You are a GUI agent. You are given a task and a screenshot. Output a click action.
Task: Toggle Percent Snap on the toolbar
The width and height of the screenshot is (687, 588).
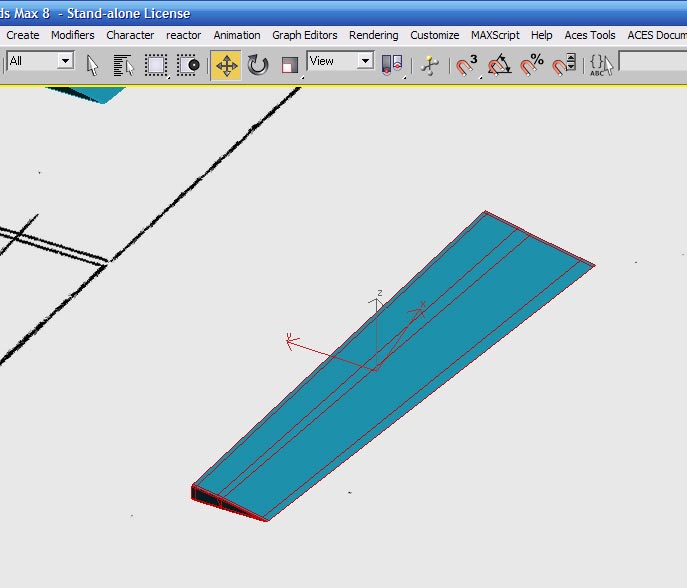[x=532, y=65]
